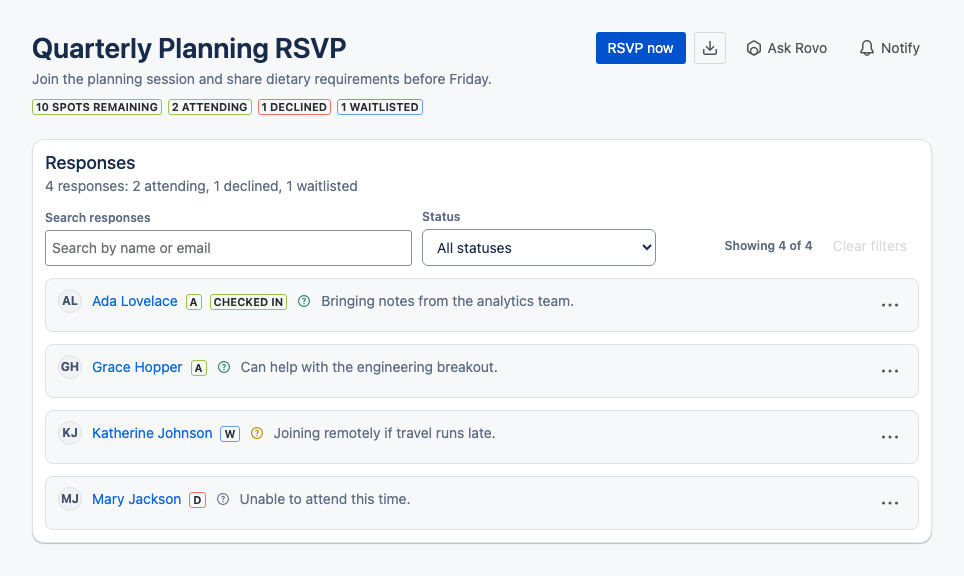Screen dimensions: 964x576
Task: Click the download icon button
Action: [x=709, y=48]
